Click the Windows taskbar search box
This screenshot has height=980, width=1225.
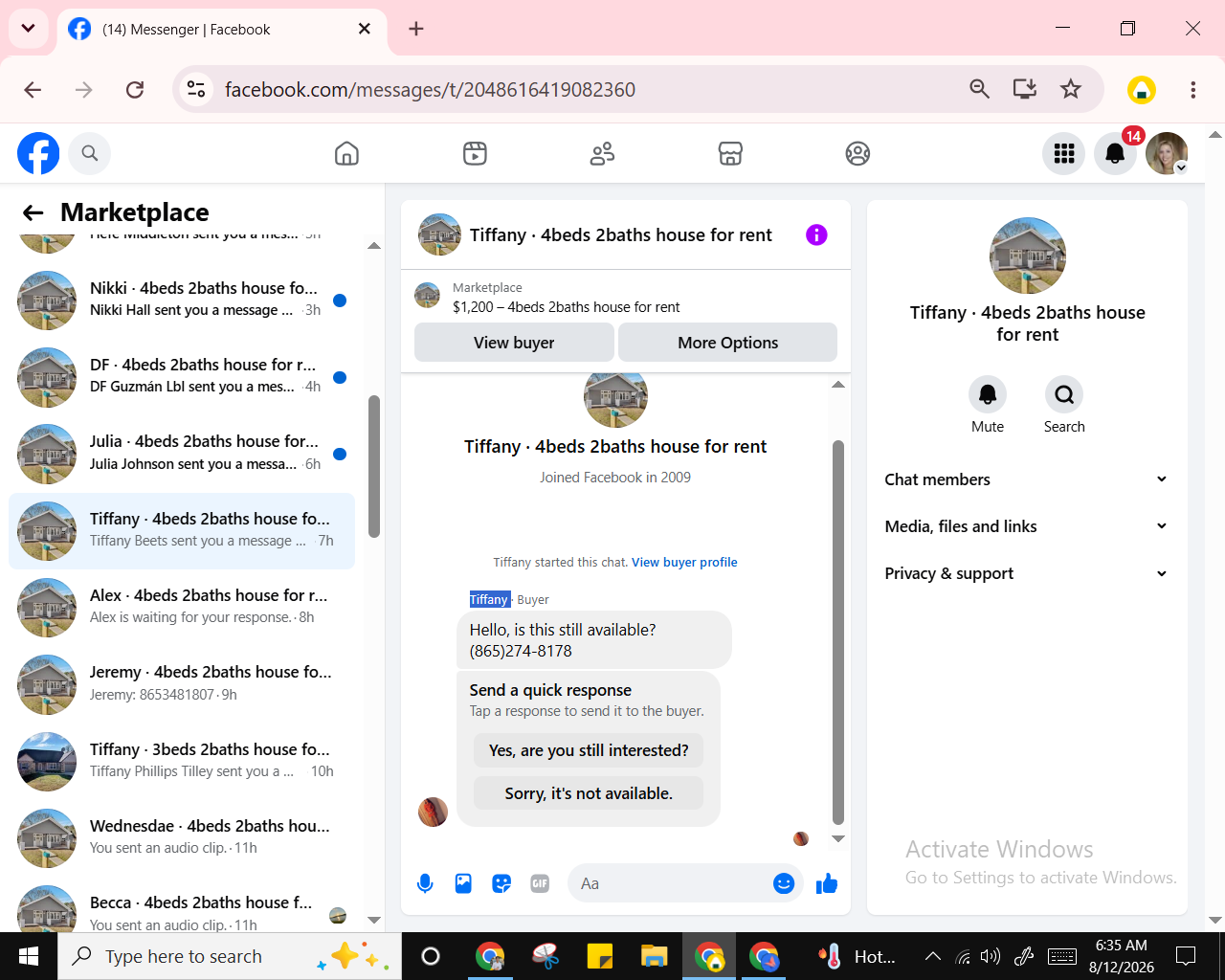point(230,956)
